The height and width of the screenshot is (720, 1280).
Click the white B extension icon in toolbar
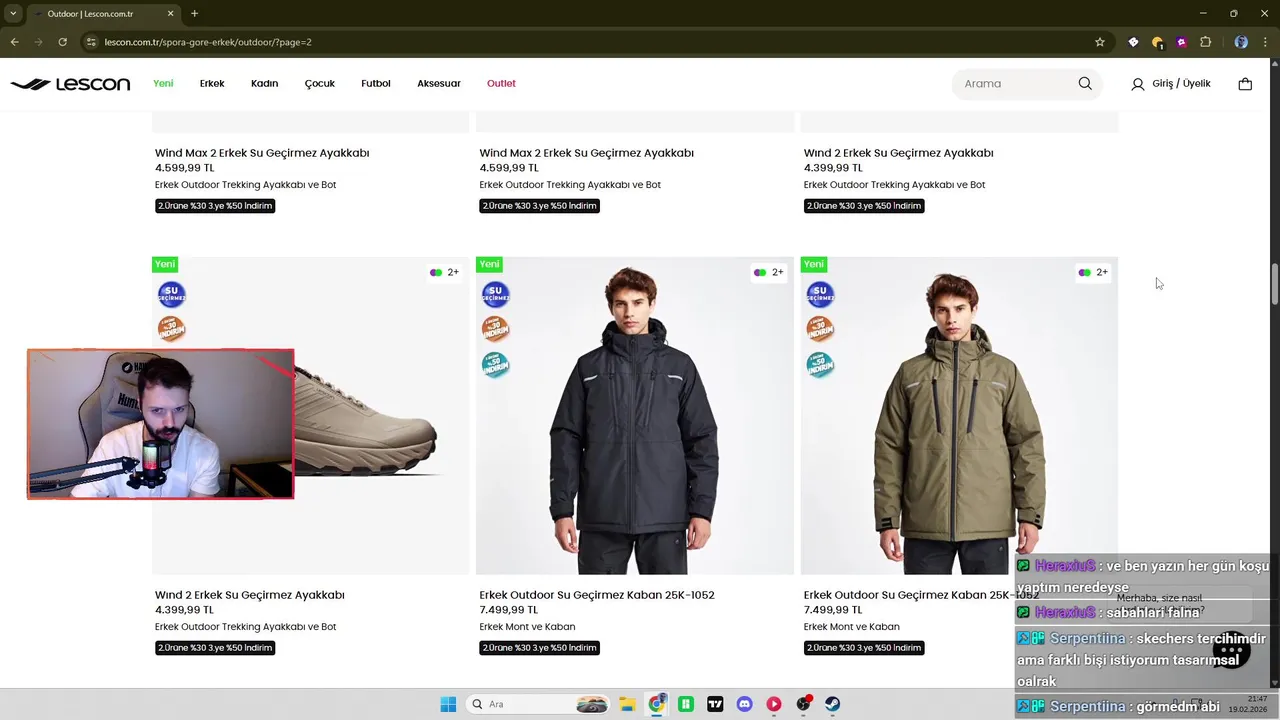(1133, 42)
